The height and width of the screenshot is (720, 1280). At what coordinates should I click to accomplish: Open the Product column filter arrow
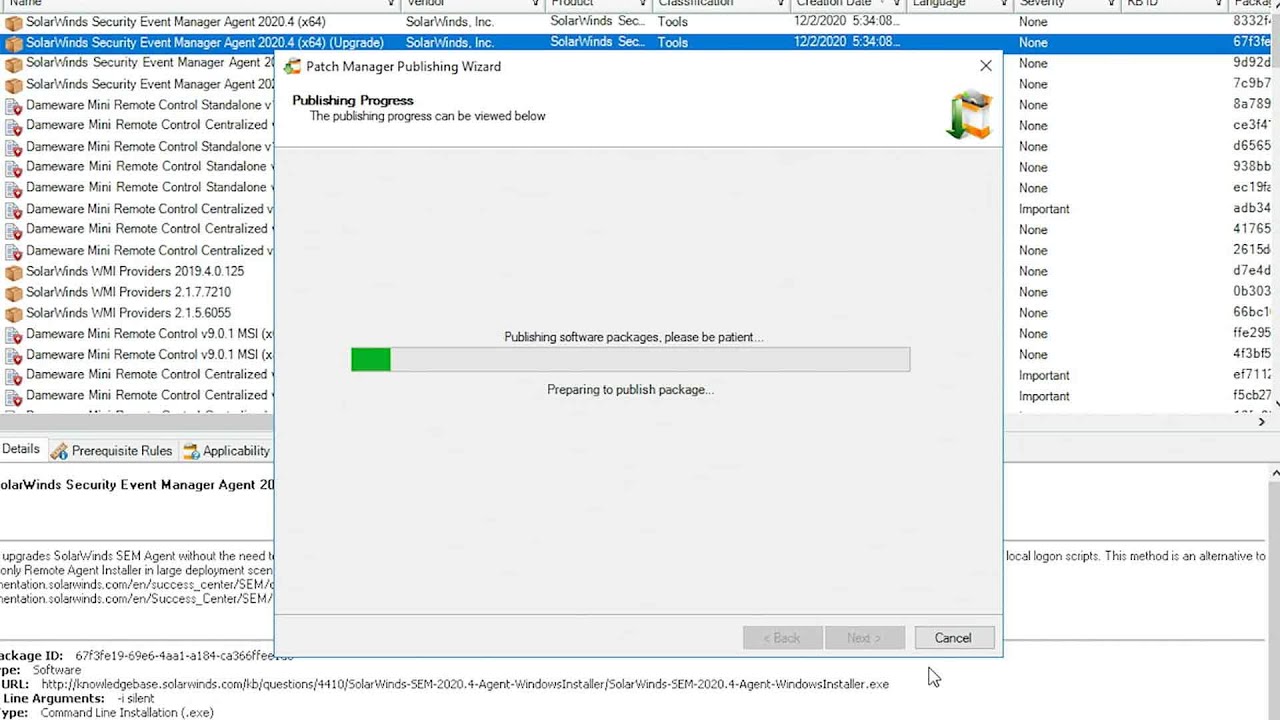click(x=643, y=4)
